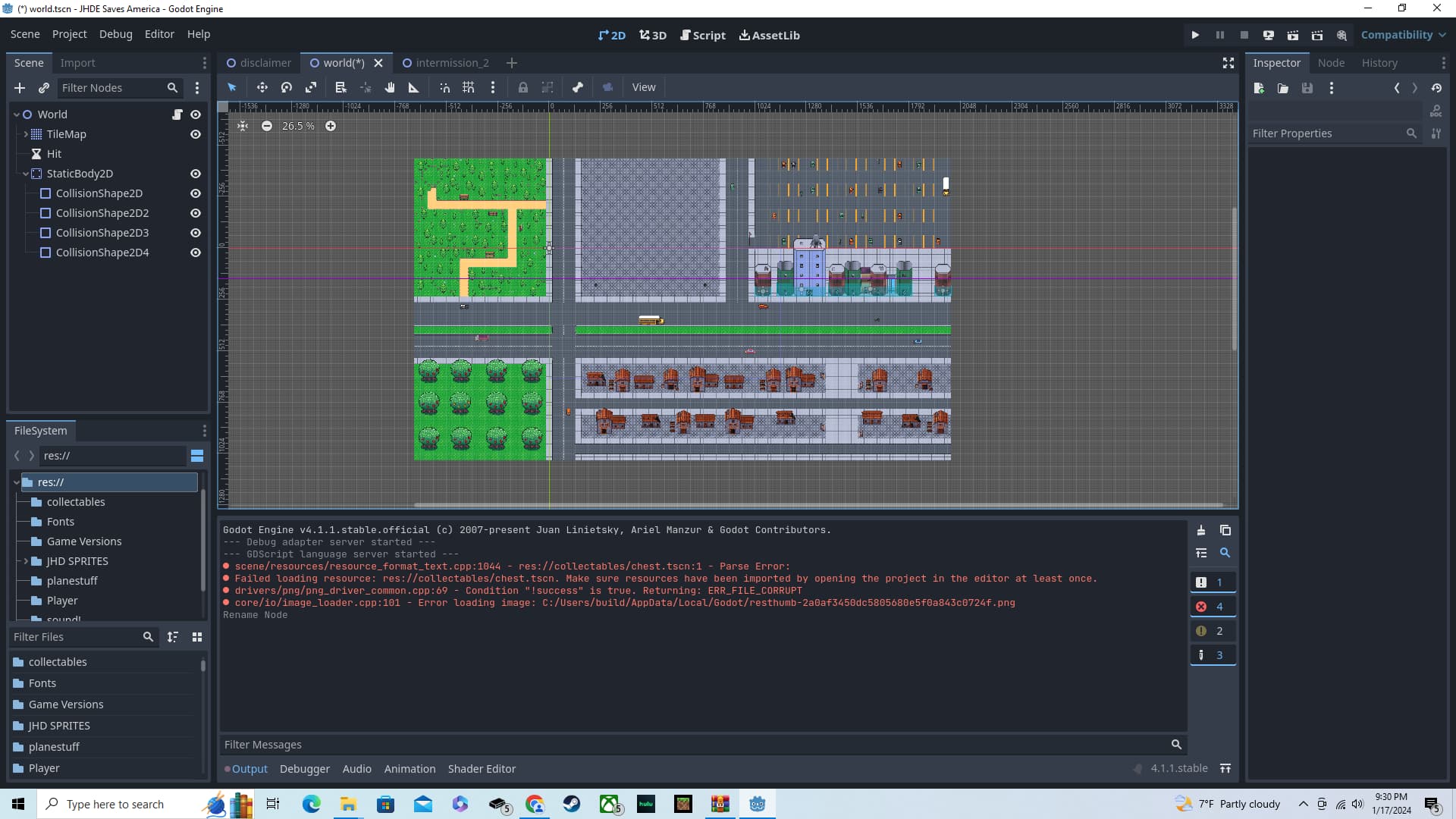
Task: Click the Filter Nodes search field
Action: click(120, 88)
